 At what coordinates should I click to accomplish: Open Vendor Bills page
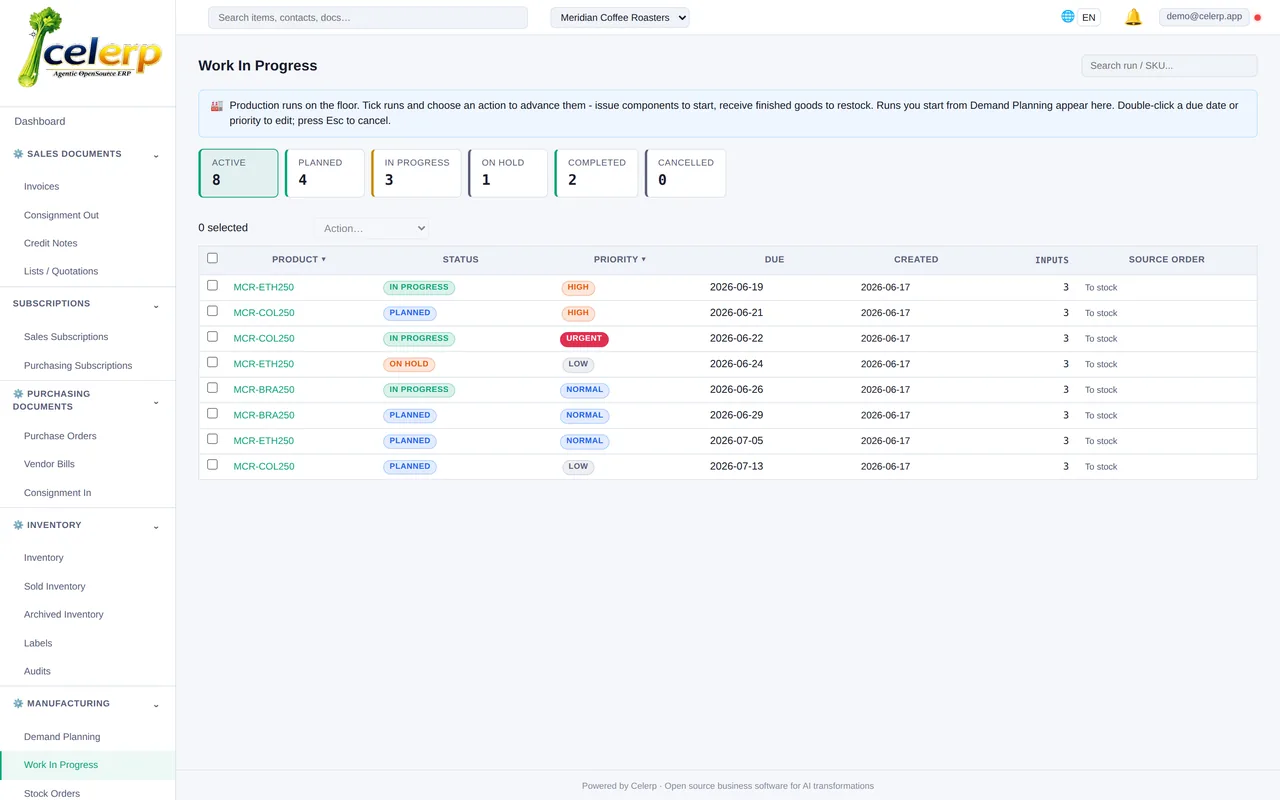pyautogui.click(x=49, y=464)
